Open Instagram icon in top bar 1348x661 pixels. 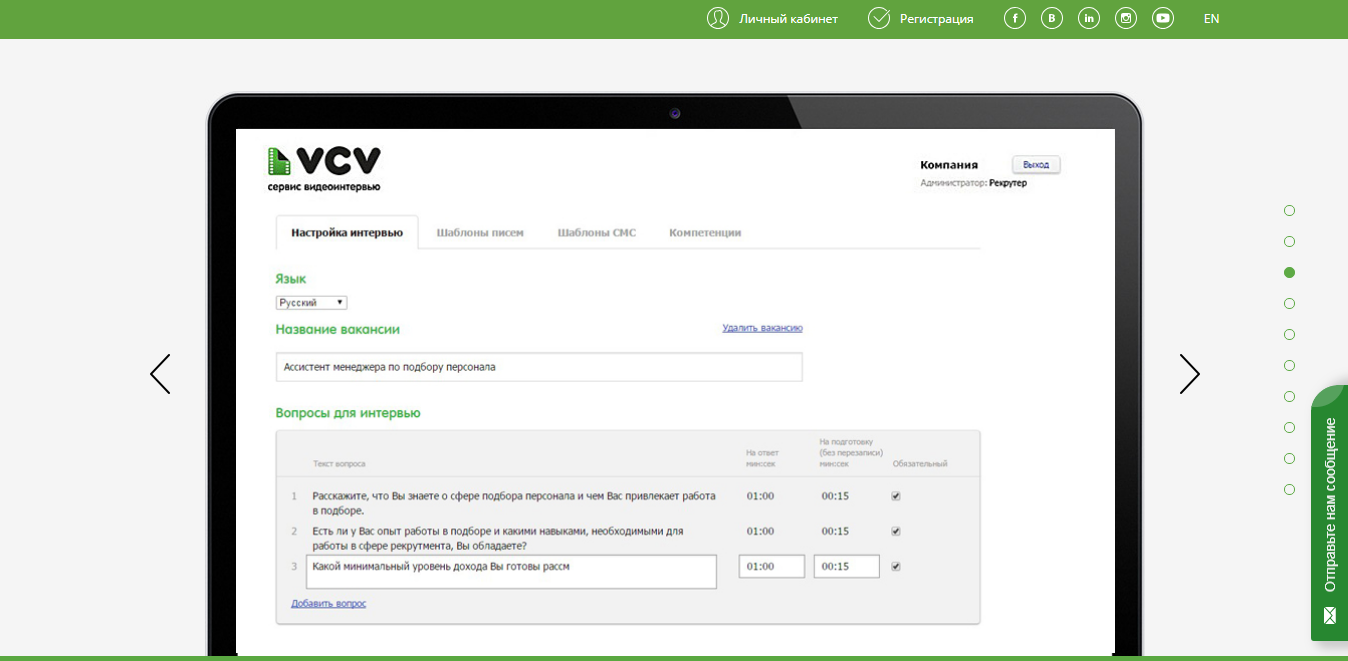pos(1126,18)
